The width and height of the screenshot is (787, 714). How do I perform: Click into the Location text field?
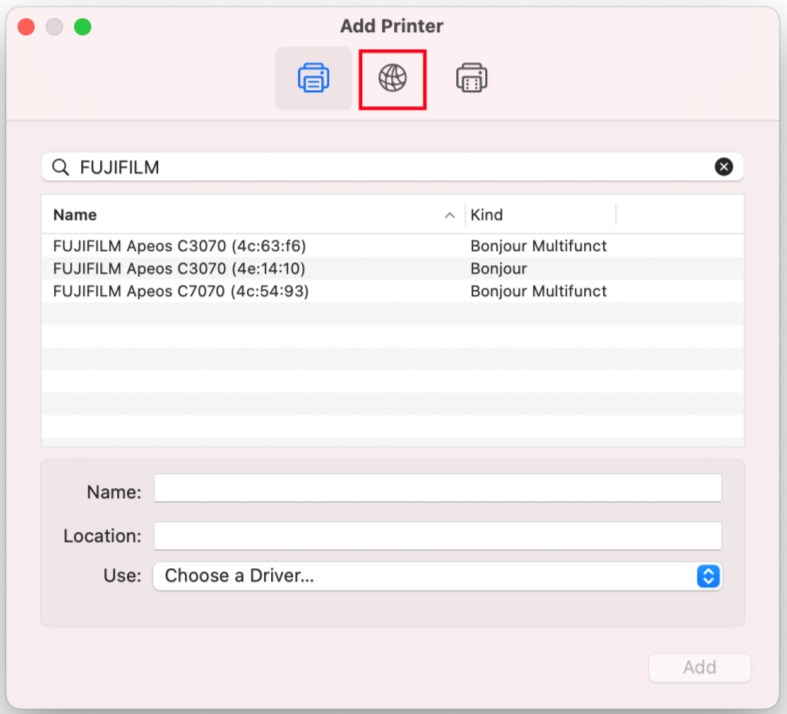click(438, 535)
